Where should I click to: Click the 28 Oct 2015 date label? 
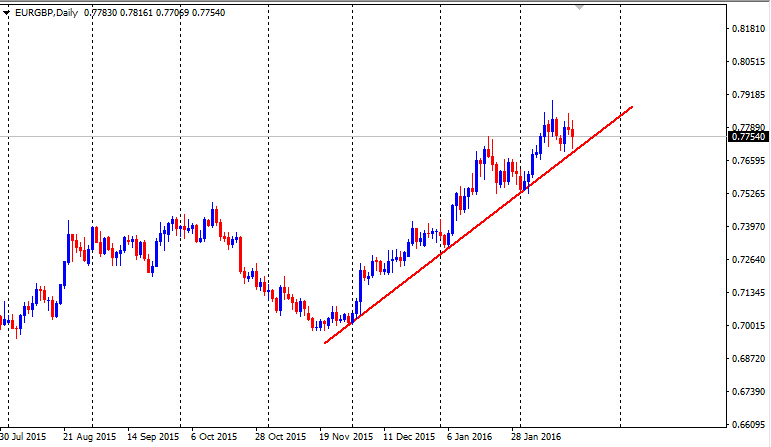coord(280,437)
